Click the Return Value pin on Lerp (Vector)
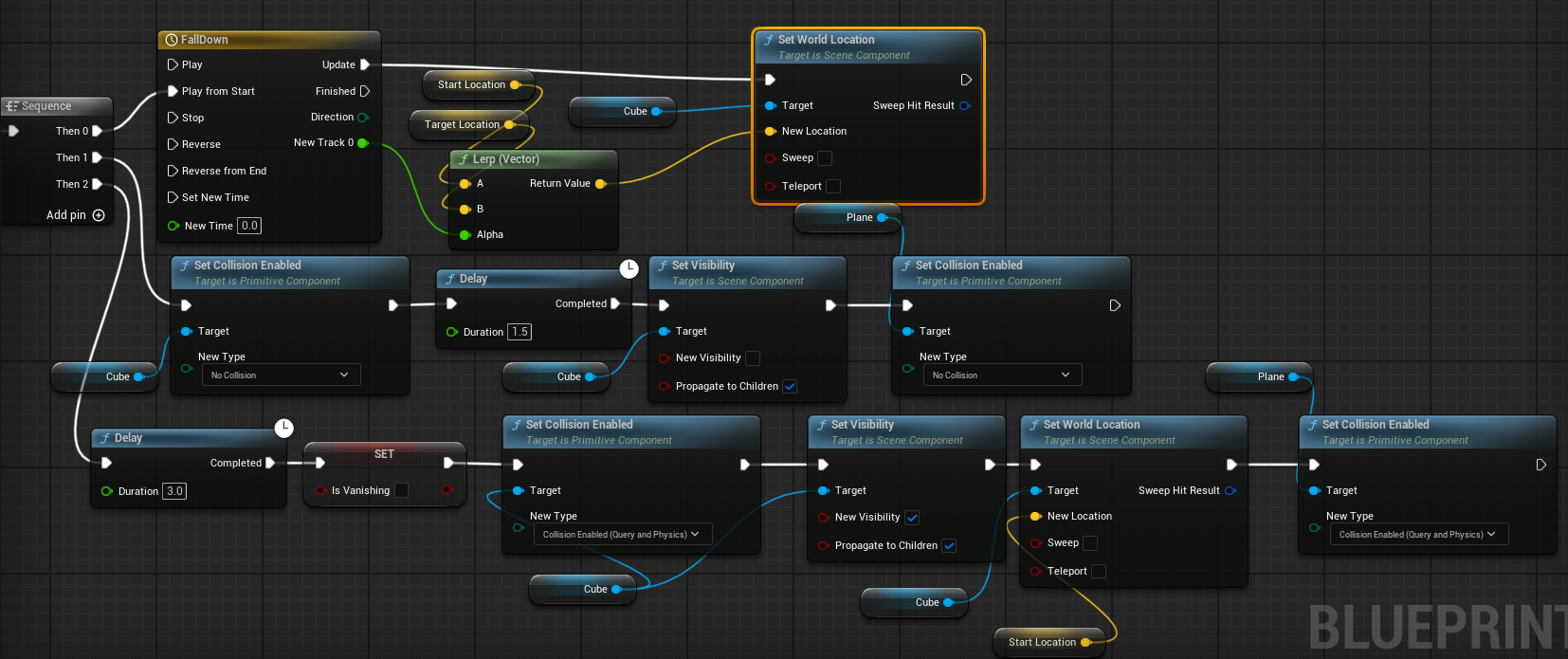This screenshot has height=659, width=1568. [600, 184]
